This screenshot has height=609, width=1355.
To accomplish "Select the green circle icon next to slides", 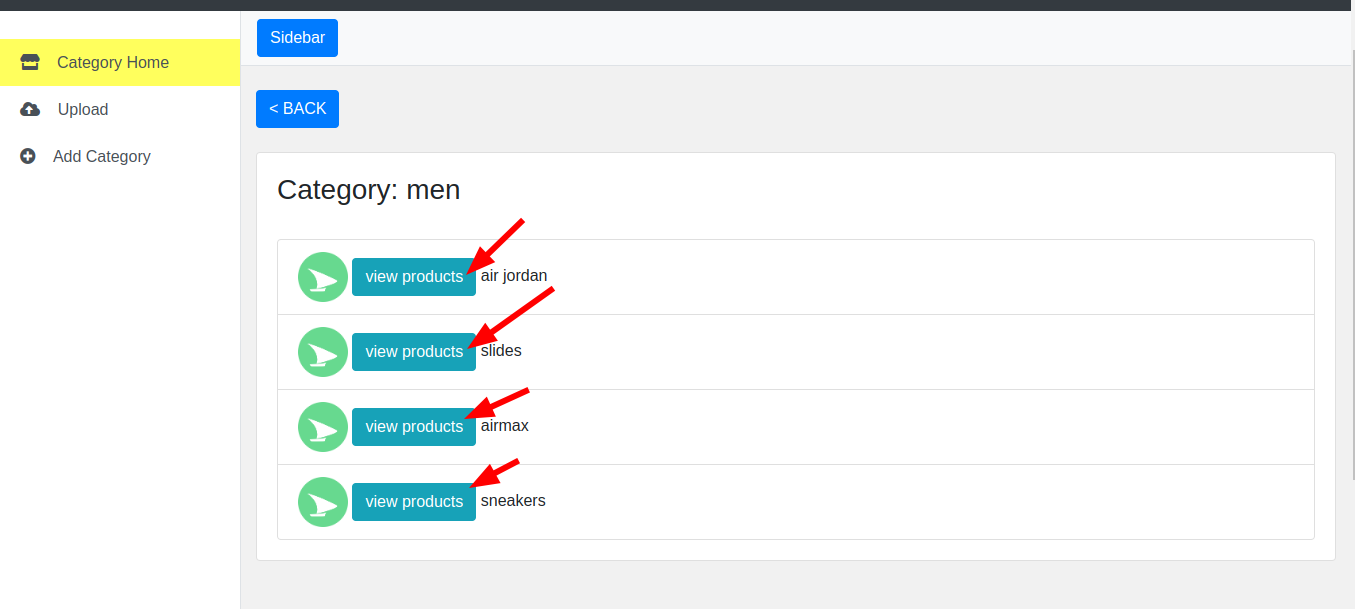I will 322,352.
